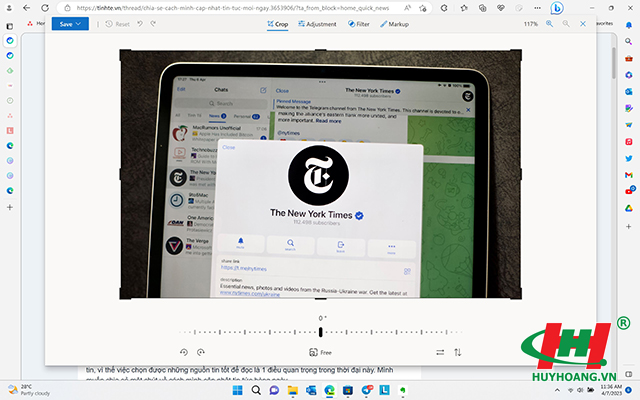Screen dimensions: 640x400
Task: Open the Favorites star-list button
Action: (x=464, y=8)
